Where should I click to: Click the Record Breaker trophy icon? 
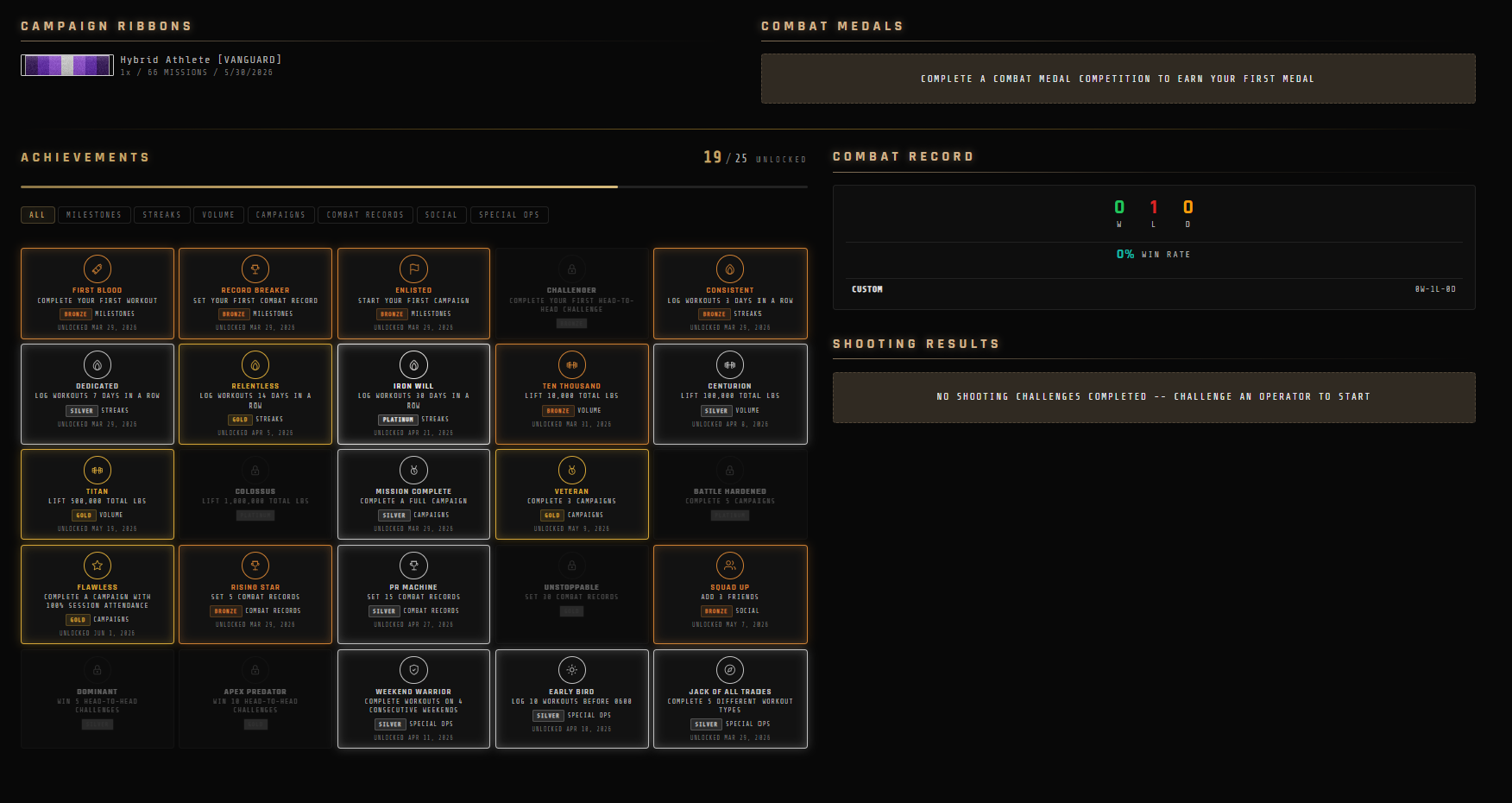[x=255, y=269]
